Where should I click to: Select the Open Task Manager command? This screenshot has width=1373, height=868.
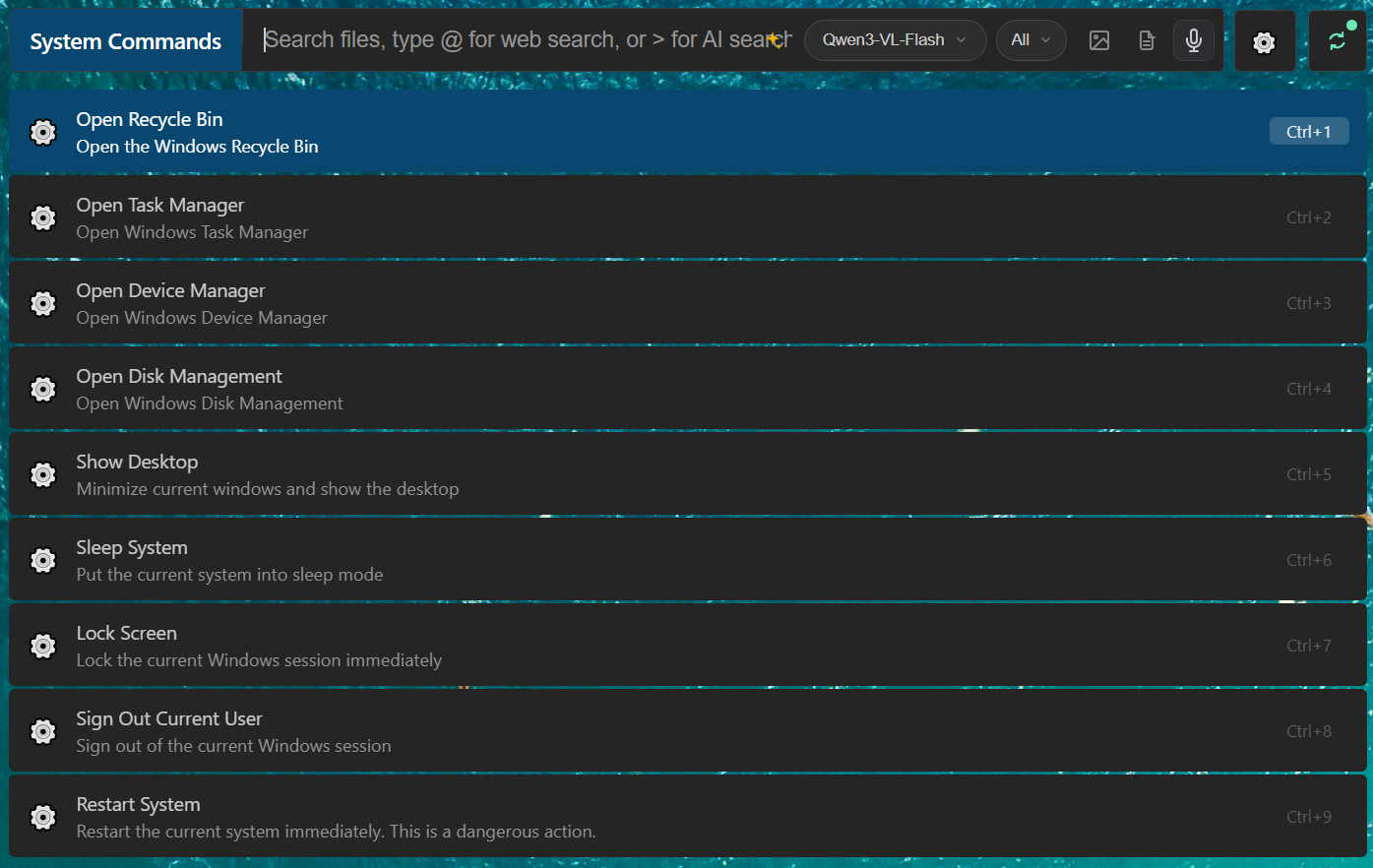688,217
